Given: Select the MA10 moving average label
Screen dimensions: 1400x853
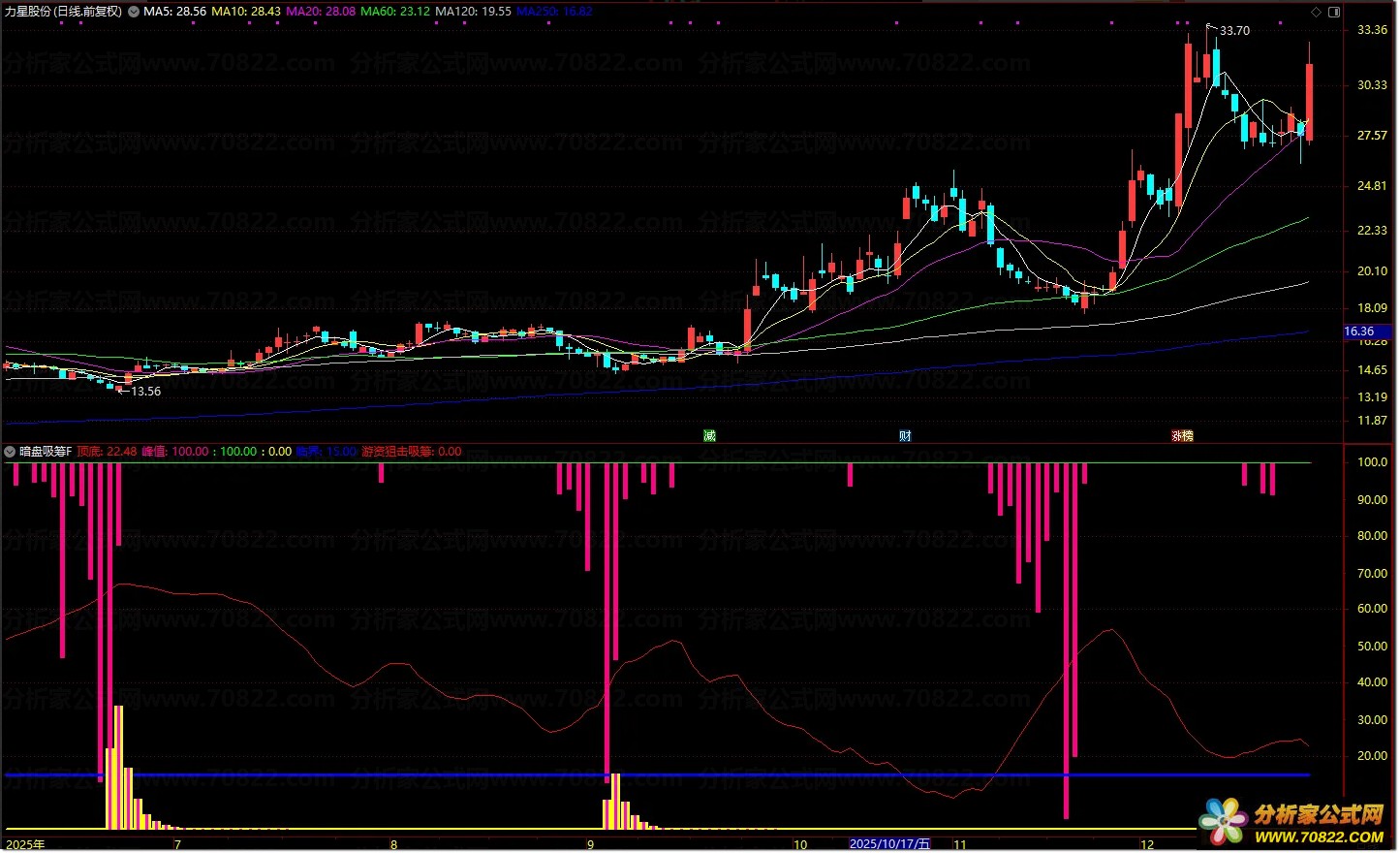Looking at the screenshot, I should coord(246,12).
